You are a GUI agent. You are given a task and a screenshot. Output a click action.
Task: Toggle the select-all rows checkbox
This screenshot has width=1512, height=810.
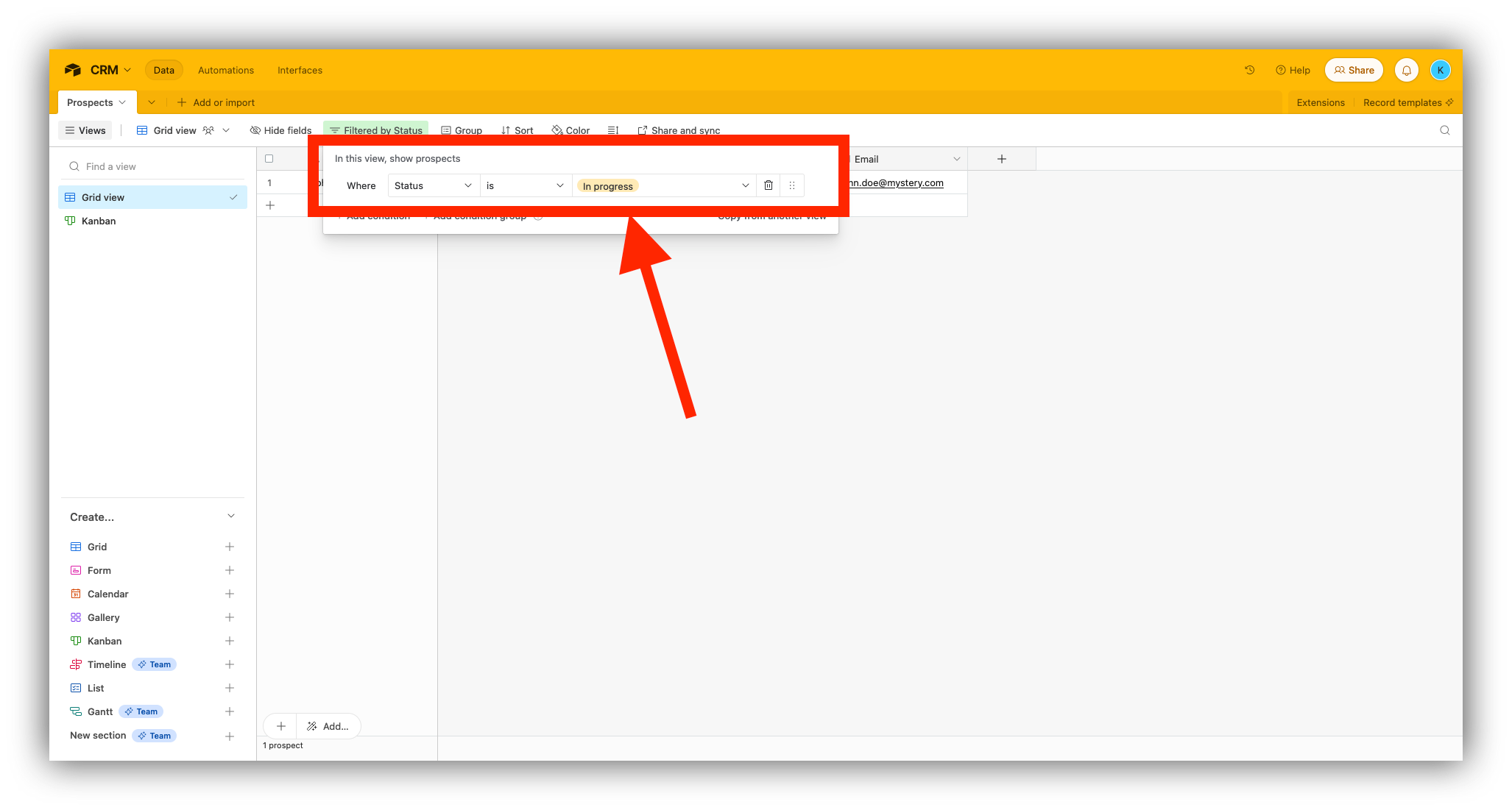[x=269, y=158]
